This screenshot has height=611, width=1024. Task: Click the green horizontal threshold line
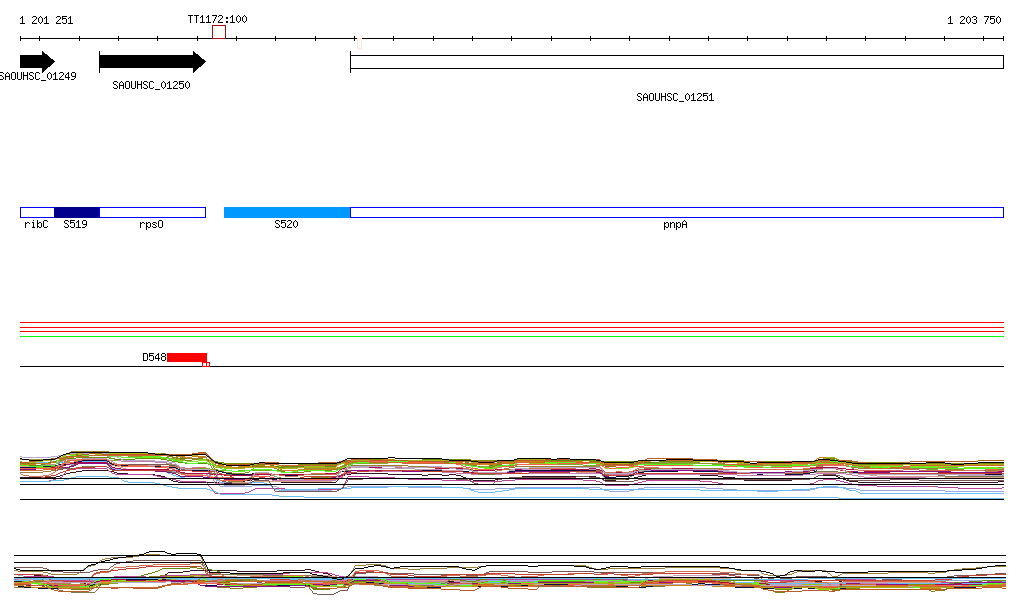click(511, 337)
